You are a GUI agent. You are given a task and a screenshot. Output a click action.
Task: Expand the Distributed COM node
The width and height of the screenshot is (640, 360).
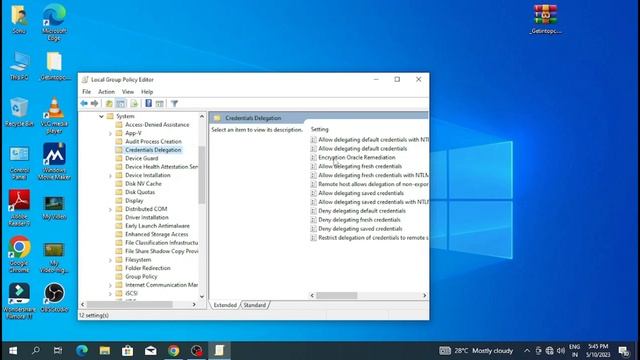pos(110,209)
